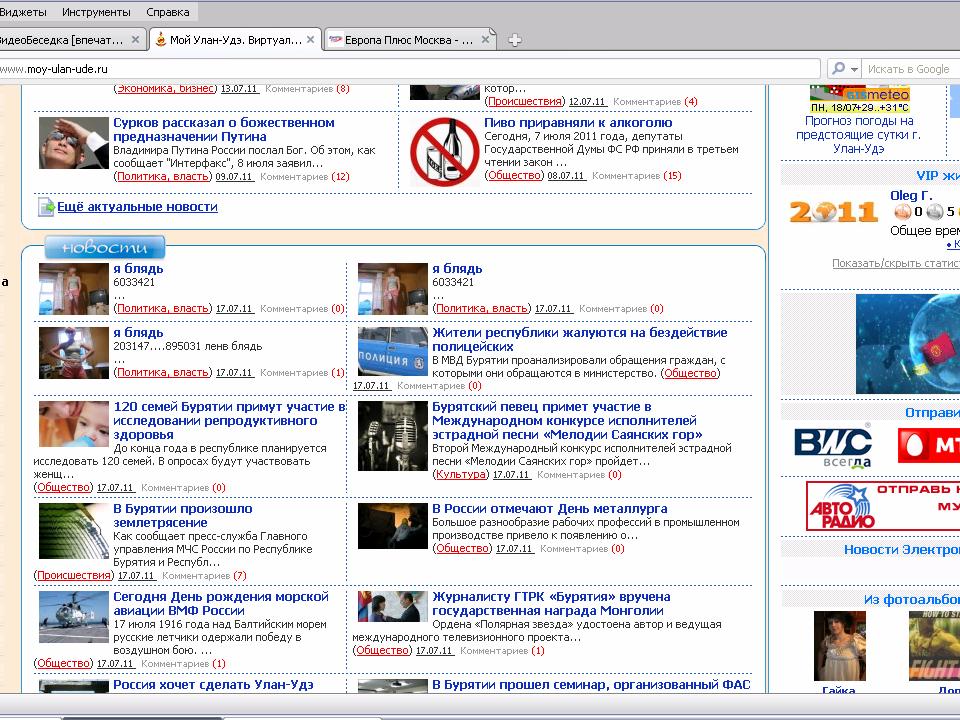Open the search engine dropdown
Image resolution: width=960 pixels, height=720 pixels.
[845, 69]
